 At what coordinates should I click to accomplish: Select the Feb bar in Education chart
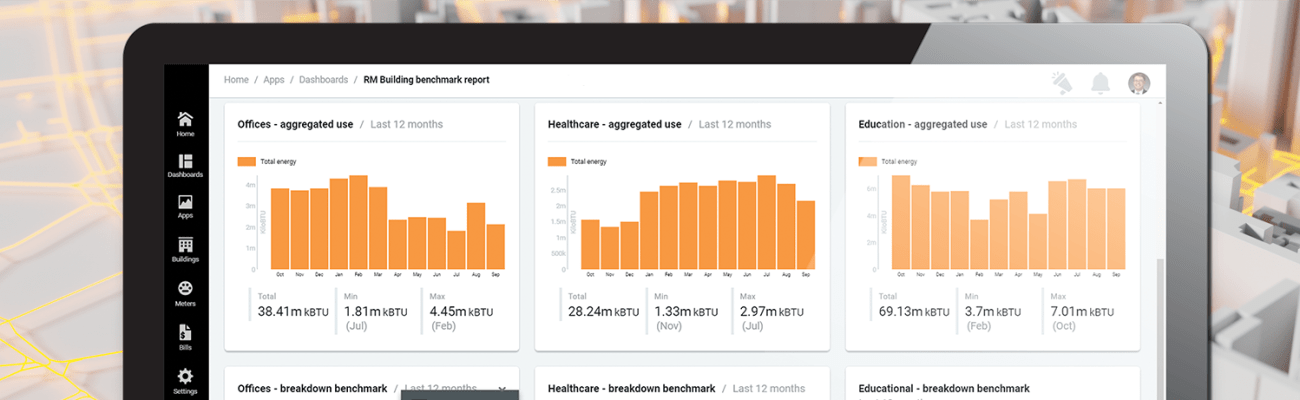point(979,245)
